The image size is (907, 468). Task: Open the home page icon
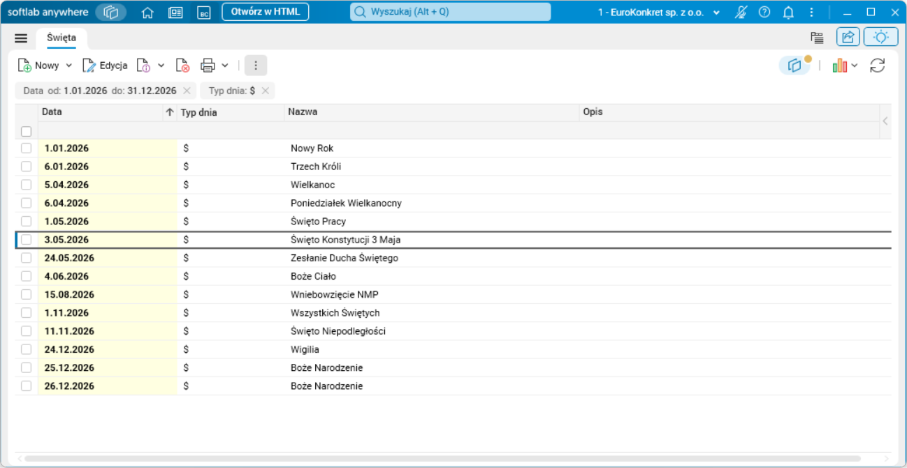point(148,12)
